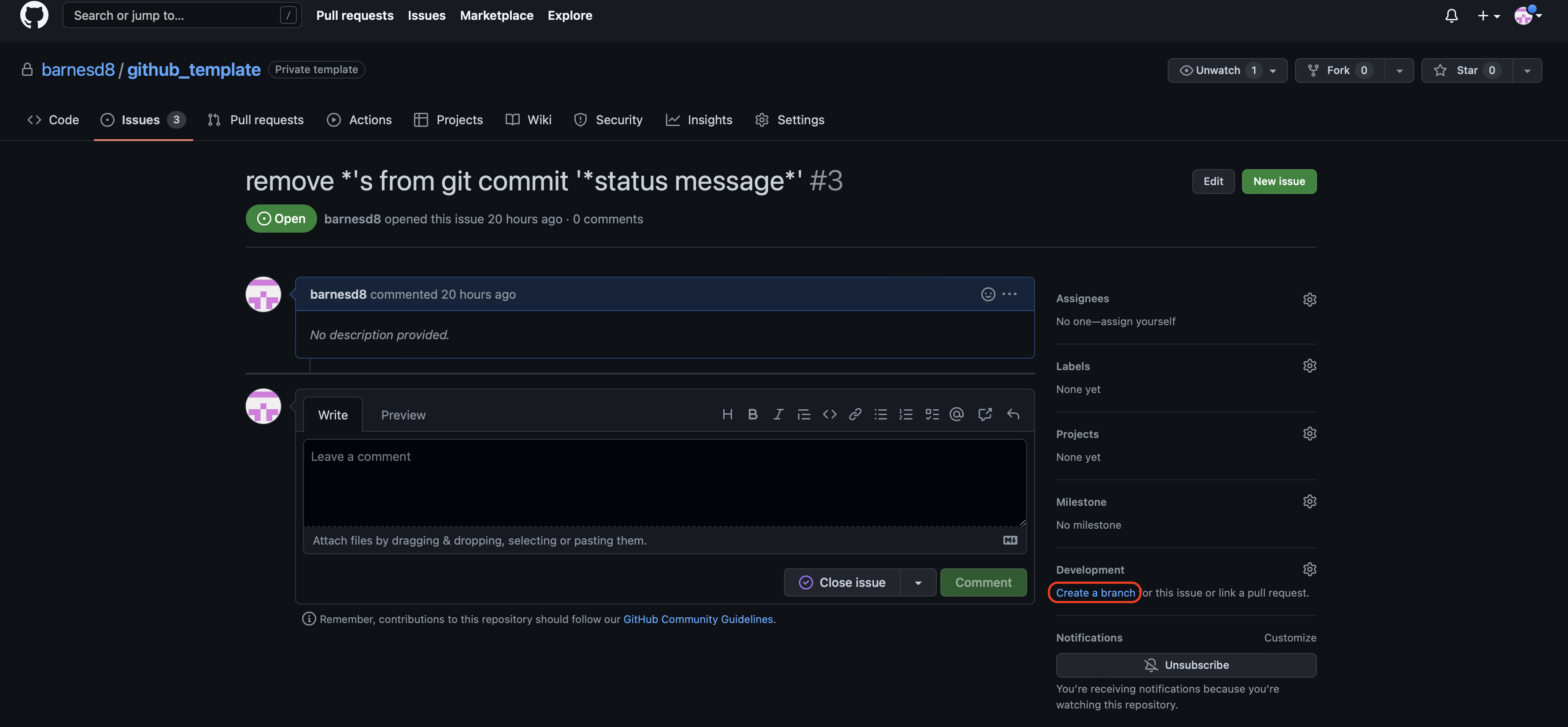The image size is (1568, 727).
Task: Switch to the Preview tab
Action: coord(403,415)
